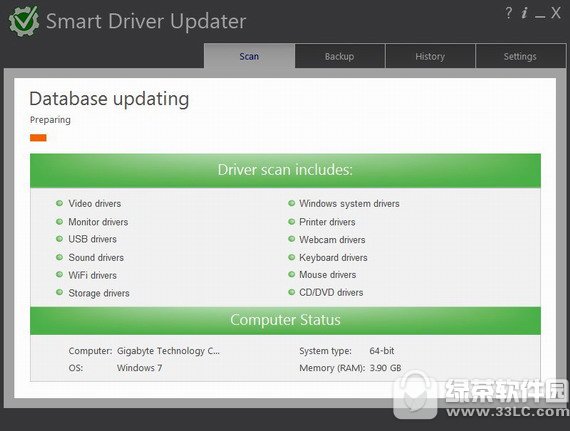Go to the Settings tab
This screenshot has width=570, height=431.
(x=520, y=56)
